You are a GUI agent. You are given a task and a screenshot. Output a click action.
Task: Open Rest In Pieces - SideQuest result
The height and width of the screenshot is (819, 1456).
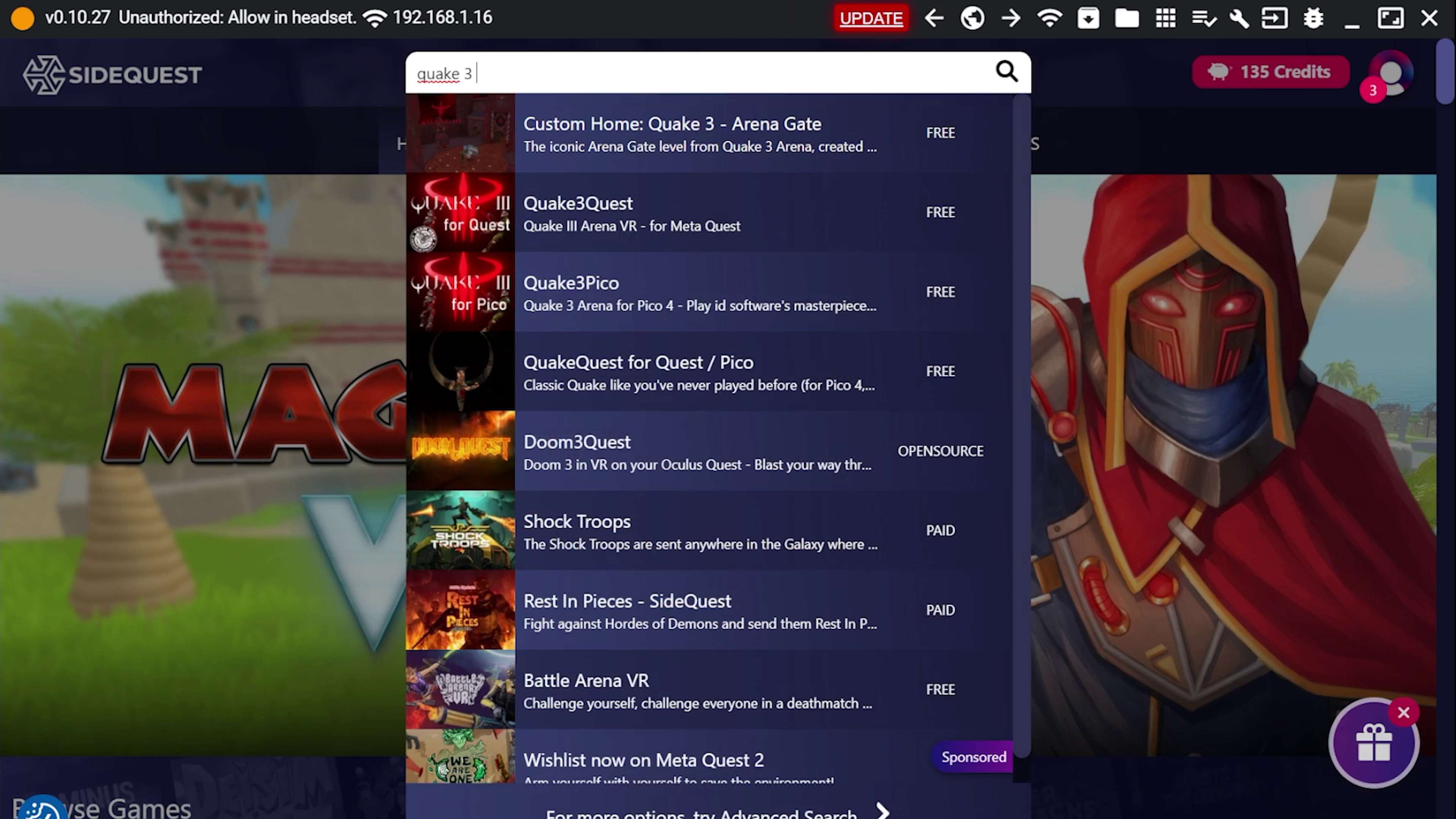[x=709, y=610]
